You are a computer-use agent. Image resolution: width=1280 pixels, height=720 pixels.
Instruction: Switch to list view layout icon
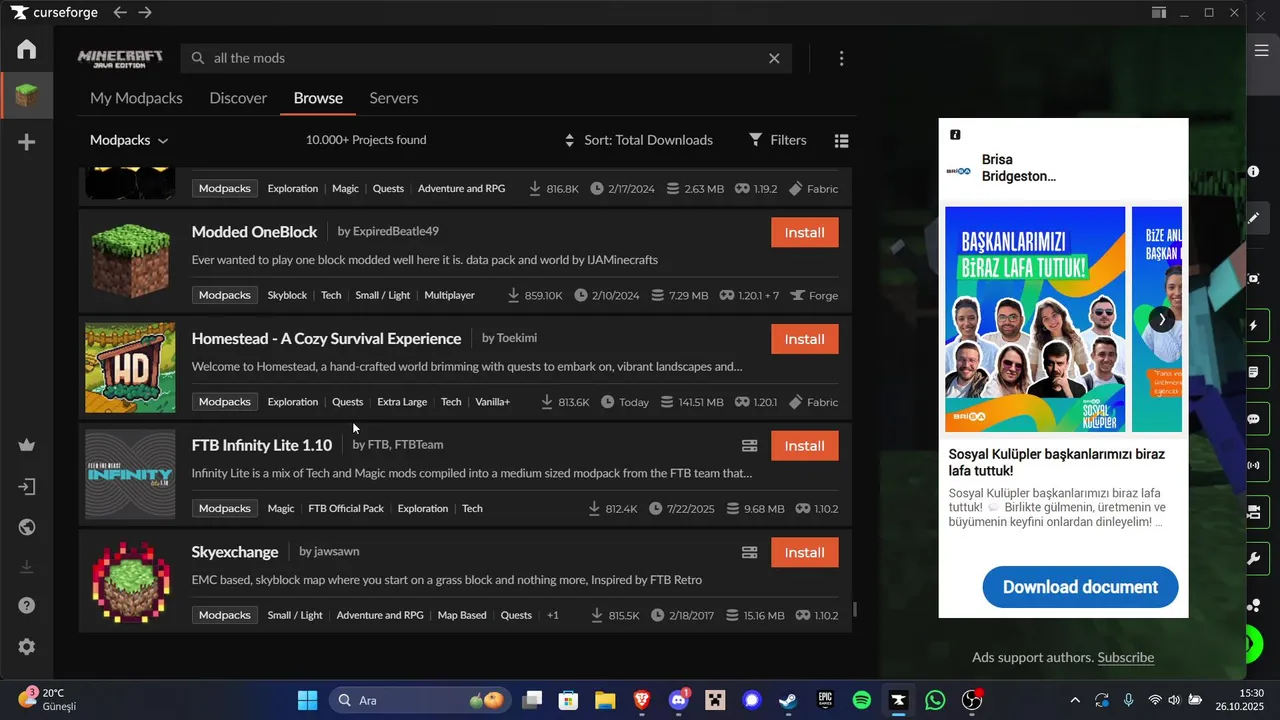pyautogui.click(x=842, y=141)
